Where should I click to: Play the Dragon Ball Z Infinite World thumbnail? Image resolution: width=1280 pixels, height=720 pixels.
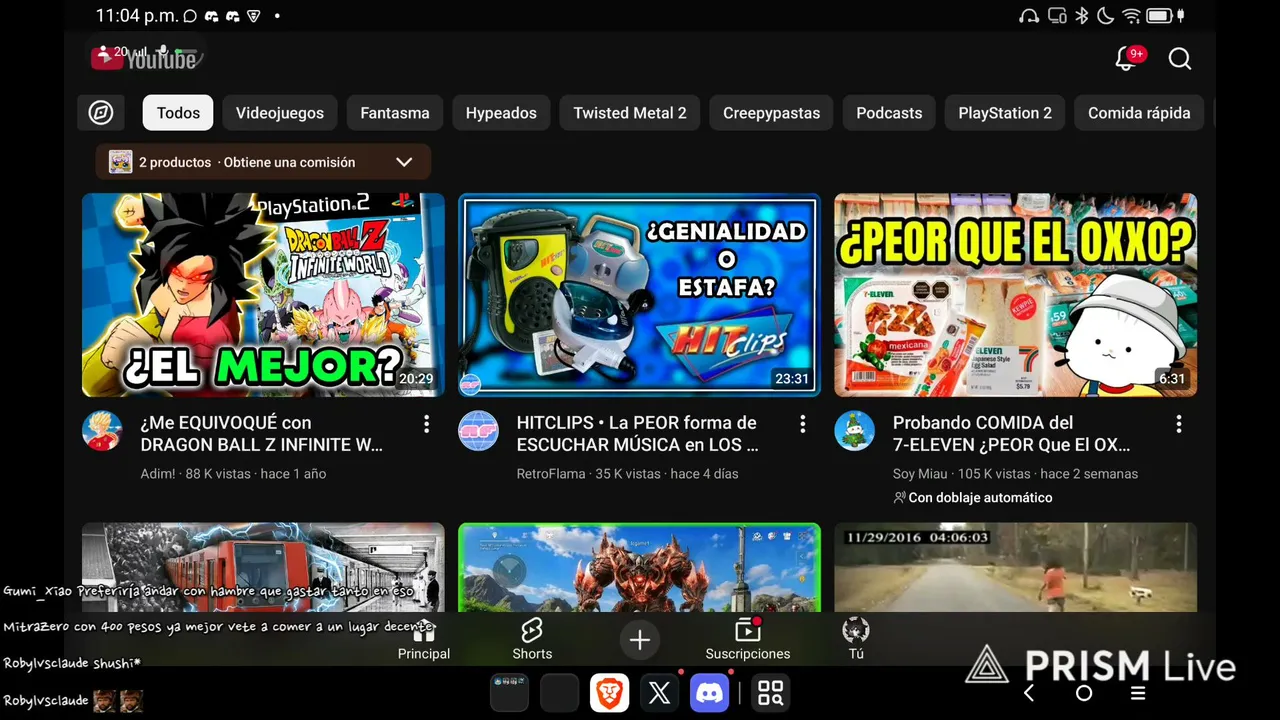click(x=263, y=295)
